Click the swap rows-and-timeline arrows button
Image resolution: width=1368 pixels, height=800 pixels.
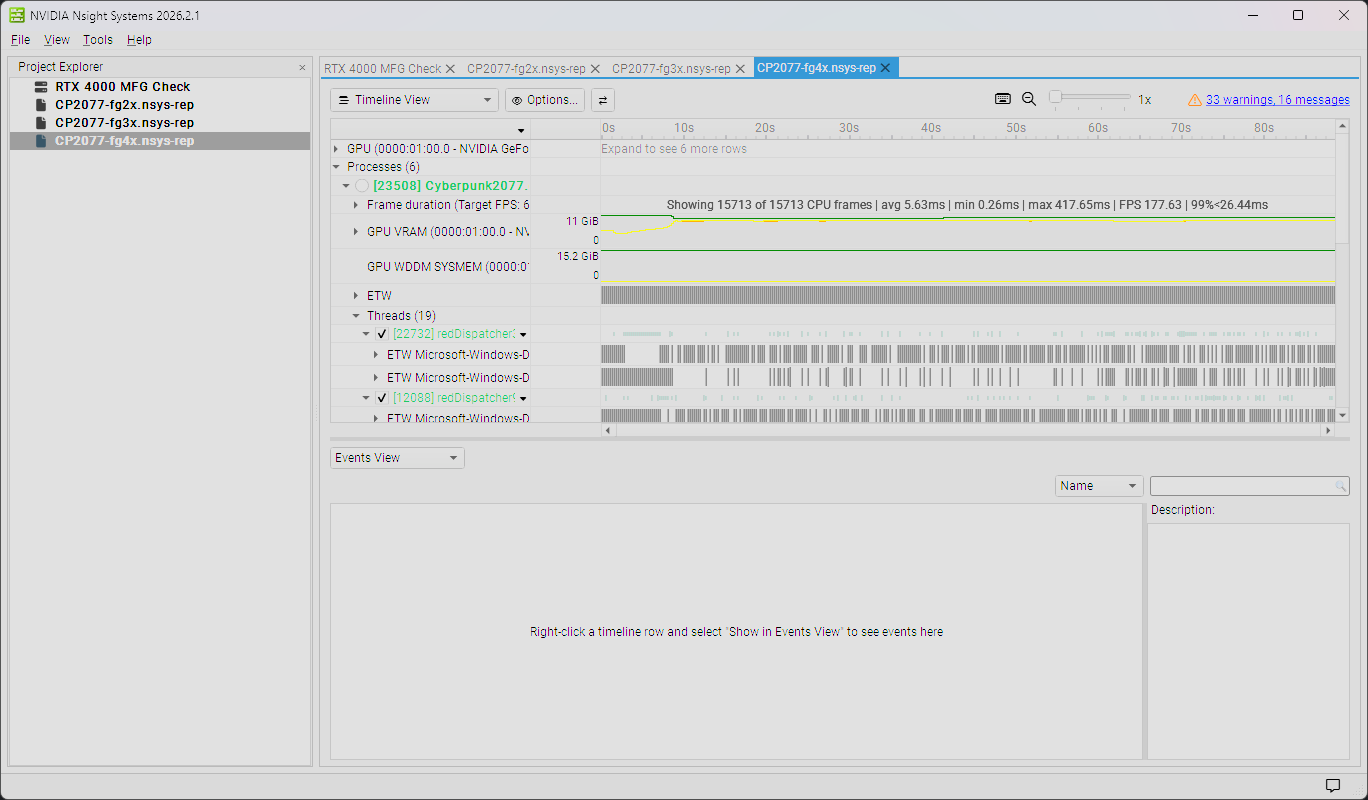602,100
